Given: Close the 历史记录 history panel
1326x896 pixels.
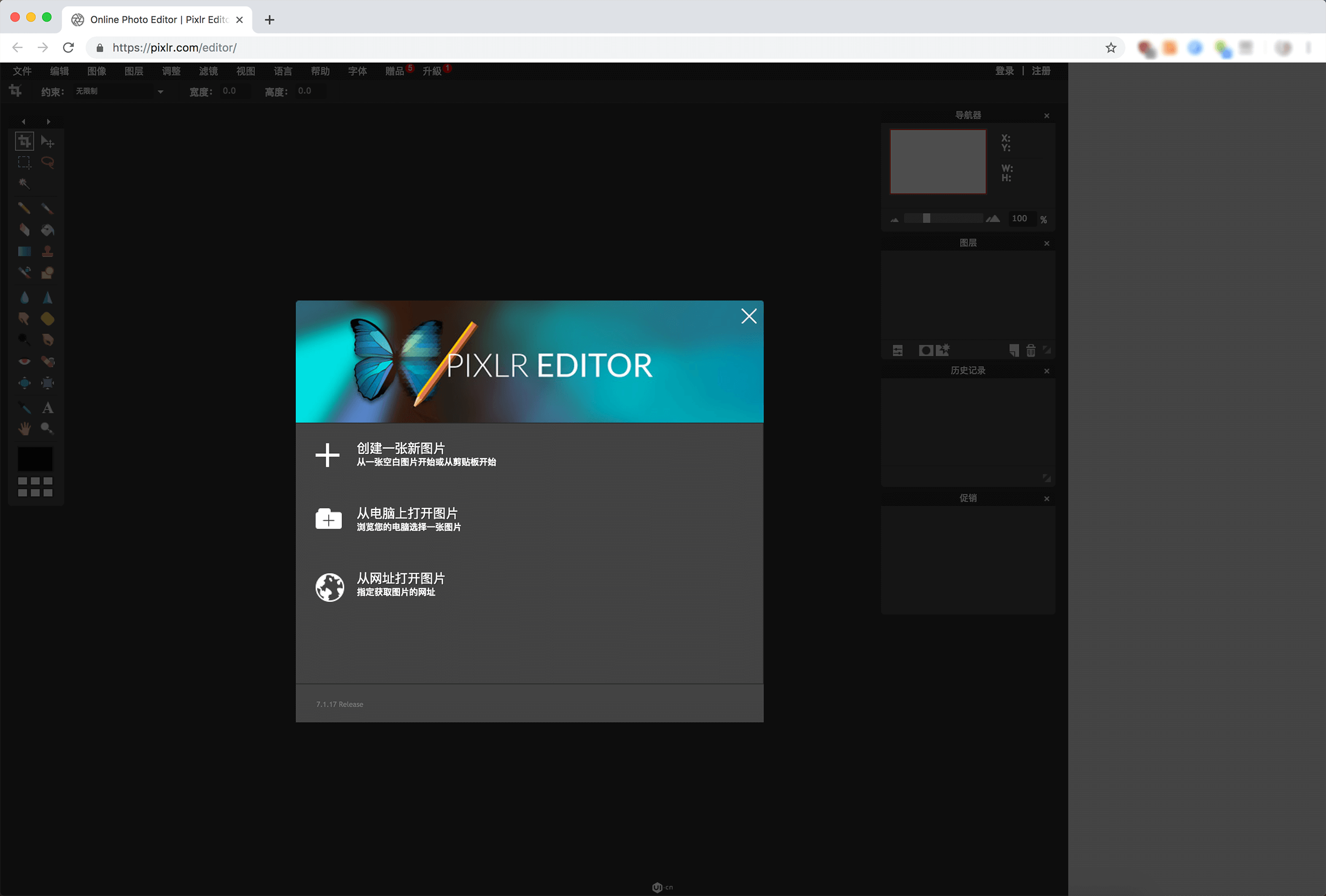Looking at the screenshot, I should (1047, 371).
